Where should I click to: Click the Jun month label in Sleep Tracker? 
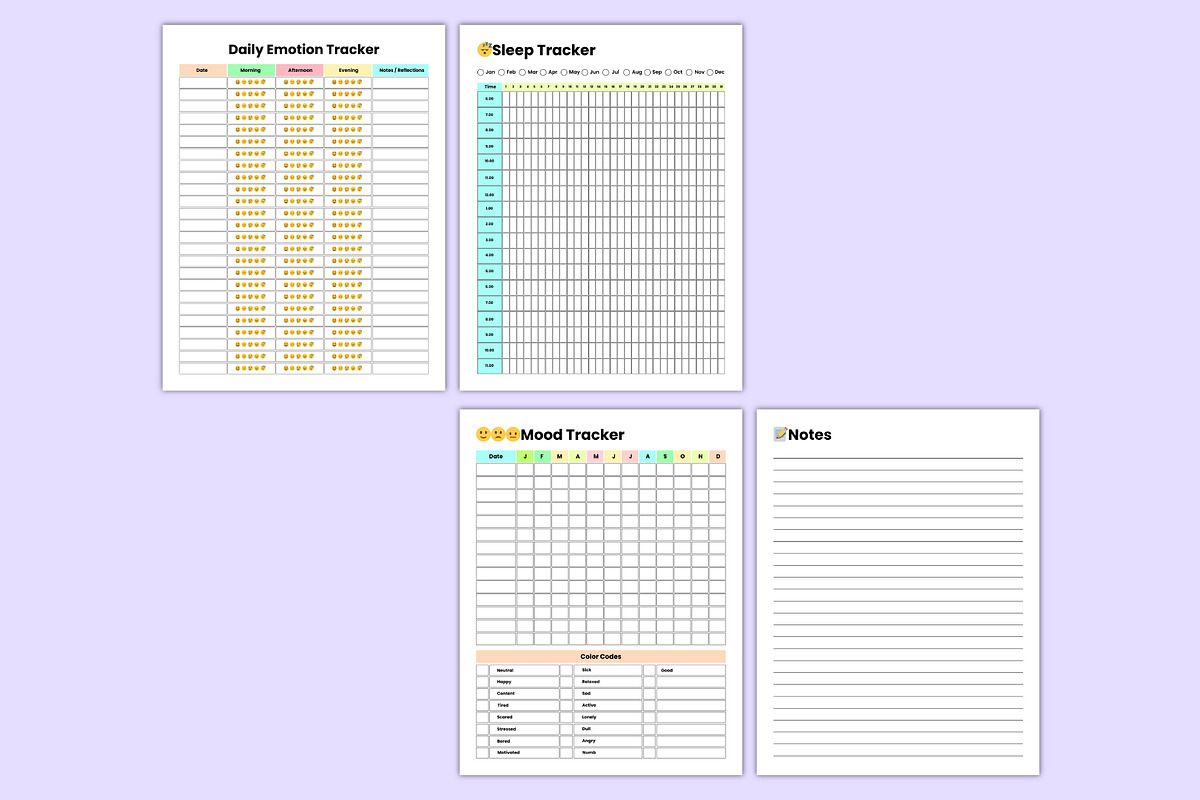pos(595,72)
